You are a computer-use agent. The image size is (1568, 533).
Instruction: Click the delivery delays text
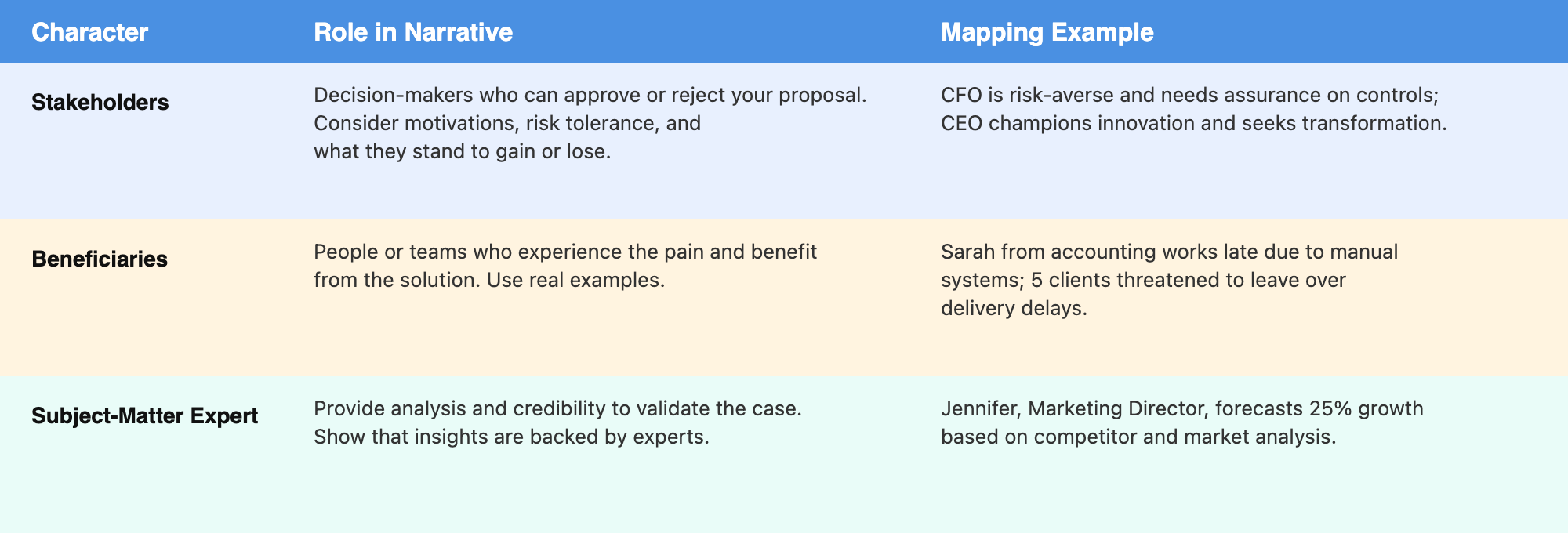pos(1014,309)
